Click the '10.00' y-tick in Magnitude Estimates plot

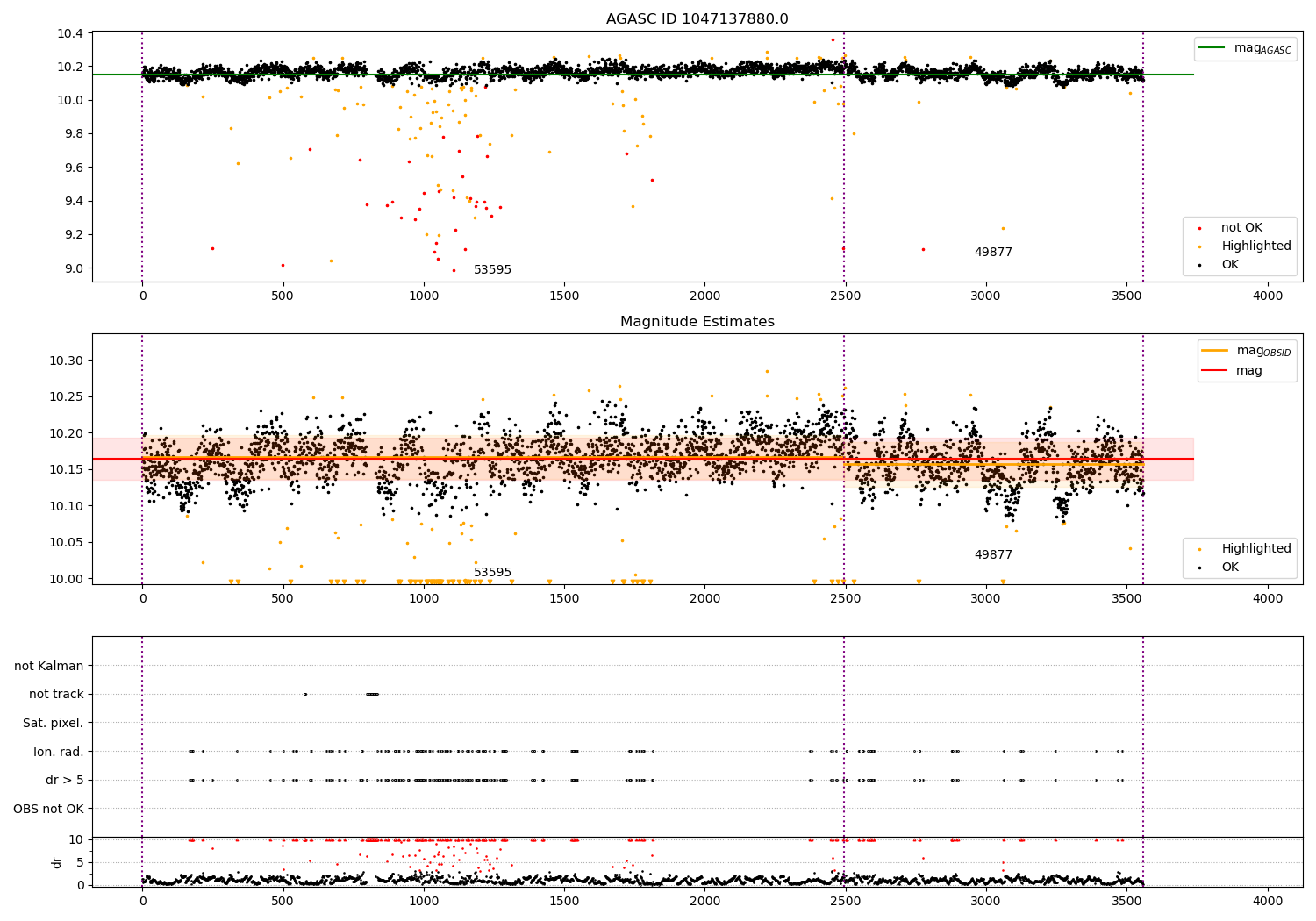67,579
